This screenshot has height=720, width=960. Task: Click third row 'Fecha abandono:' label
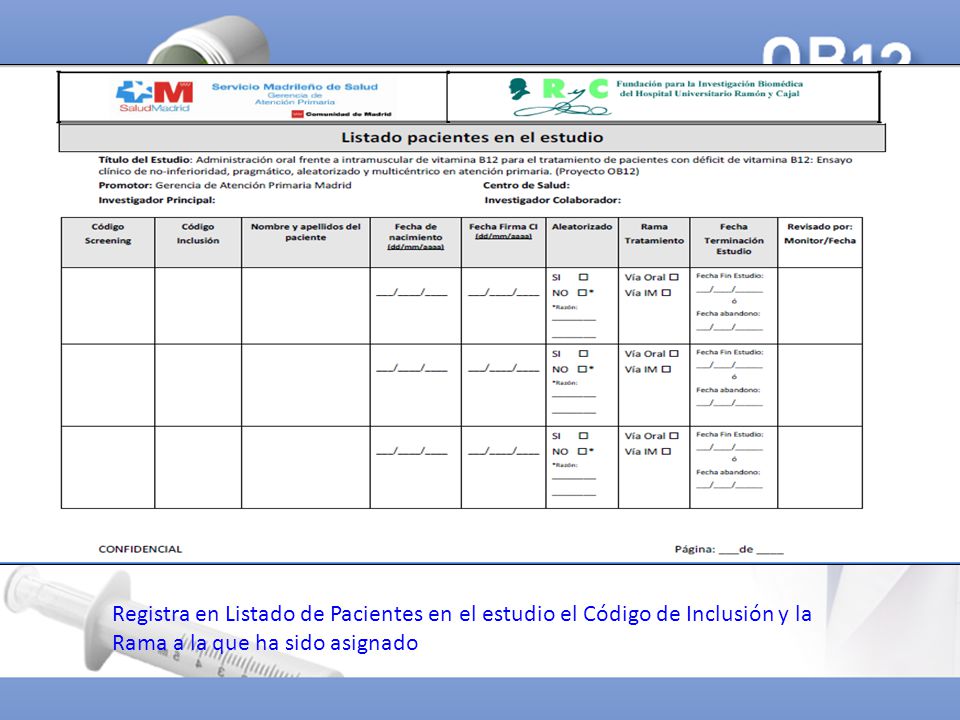[x=727, y=472]
